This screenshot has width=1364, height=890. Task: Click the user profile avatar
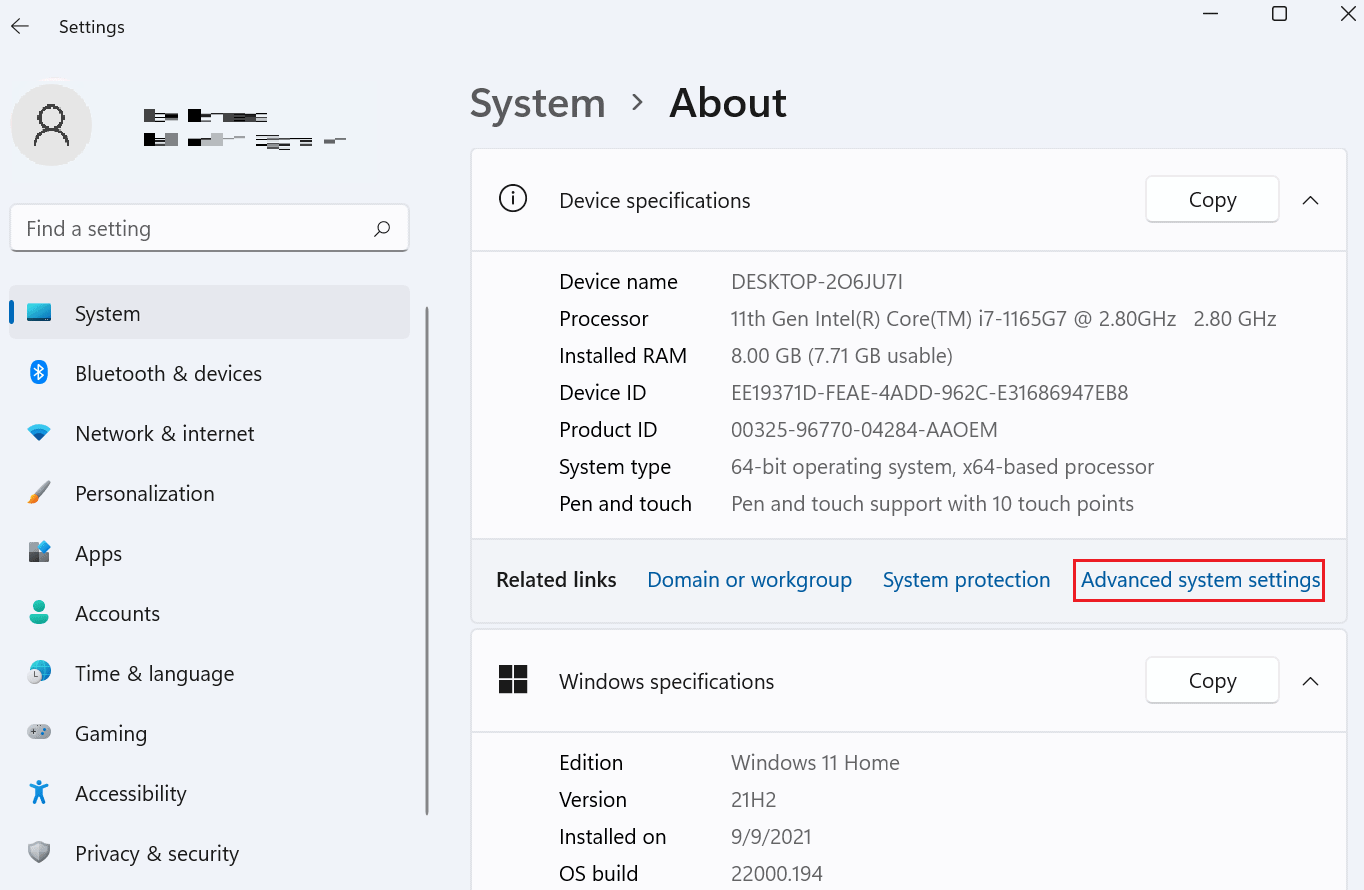tap(51, 124)
